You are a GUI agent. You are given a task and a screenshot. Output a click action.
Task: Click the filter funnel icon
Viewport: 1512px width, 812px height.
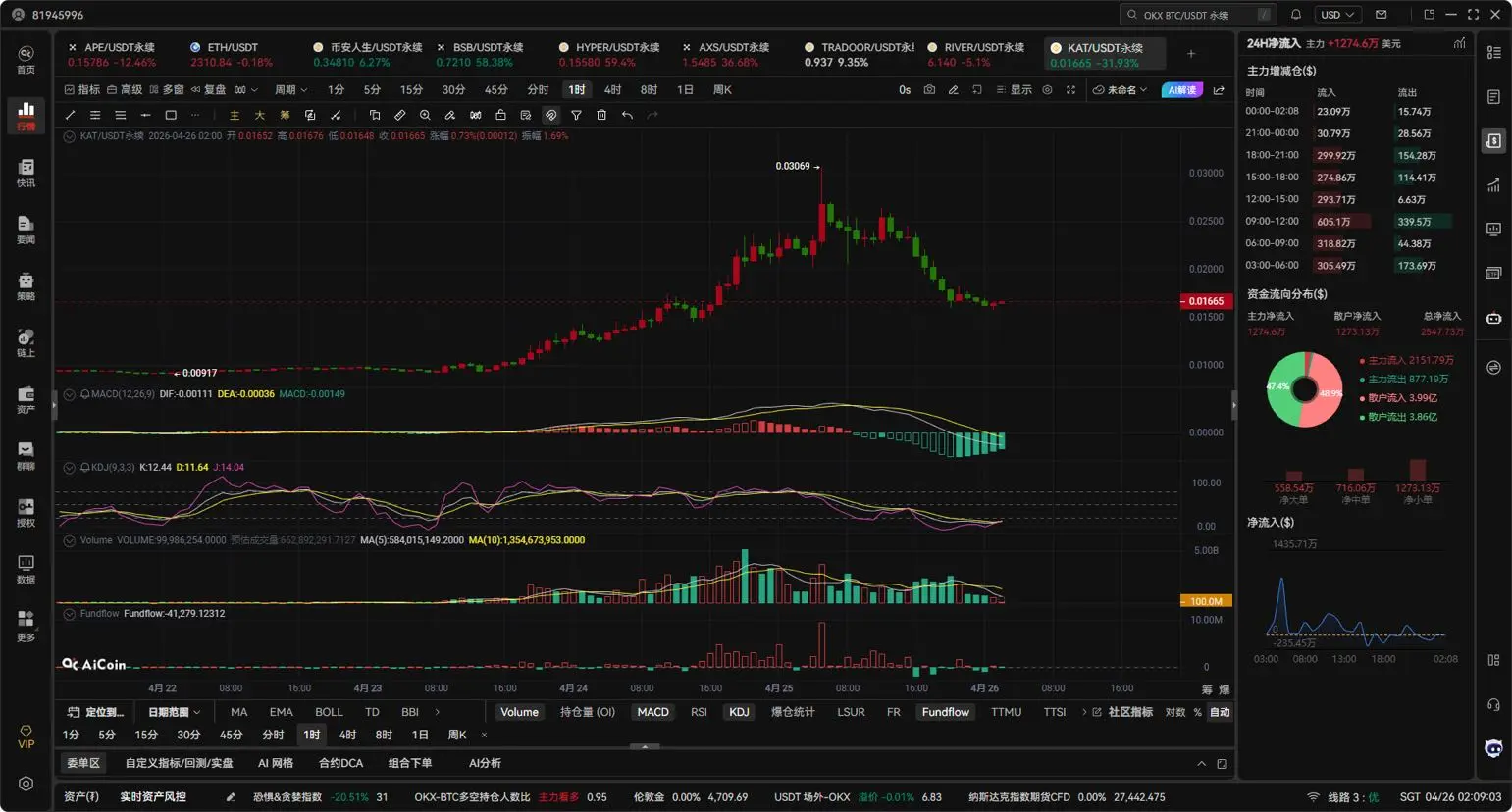click(x=576, y=115)
